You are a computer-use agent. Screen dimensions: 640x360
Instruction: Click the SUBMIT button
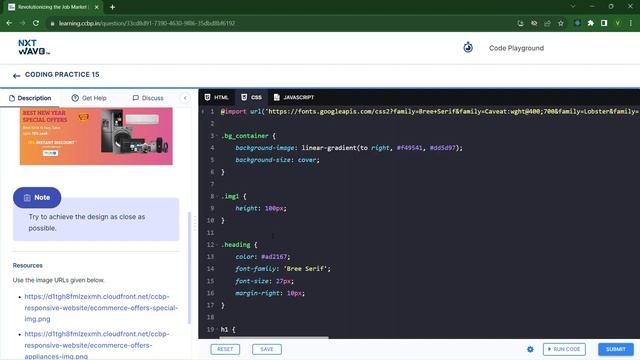[616, 349]
